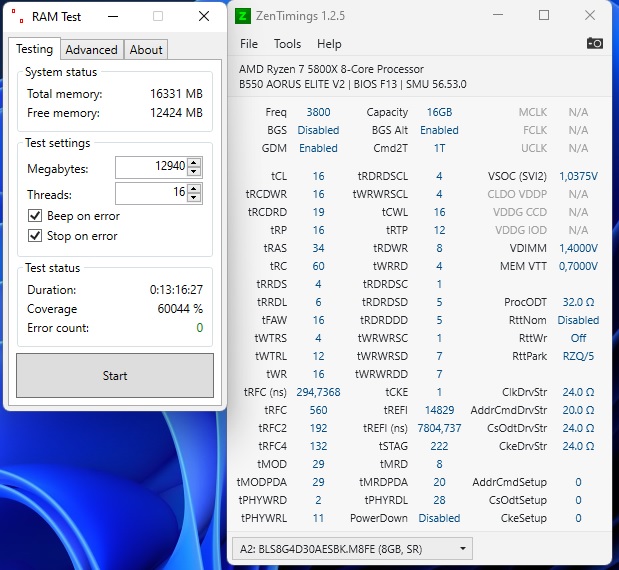Viewport: 619px width, 570px height.
Task: Click the RttWr value Off
Action: [x=578, y=338]
